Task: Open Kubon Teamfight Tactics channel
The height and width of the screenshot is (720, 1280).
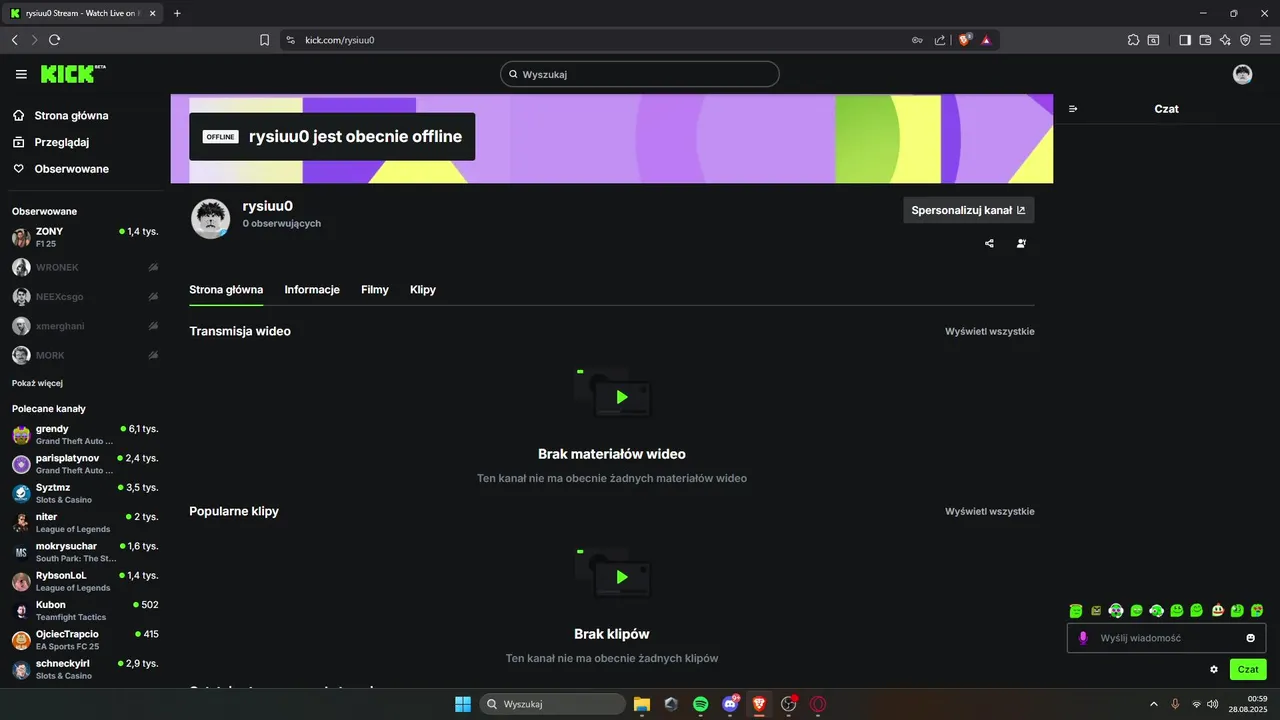Action: (85, 610)
